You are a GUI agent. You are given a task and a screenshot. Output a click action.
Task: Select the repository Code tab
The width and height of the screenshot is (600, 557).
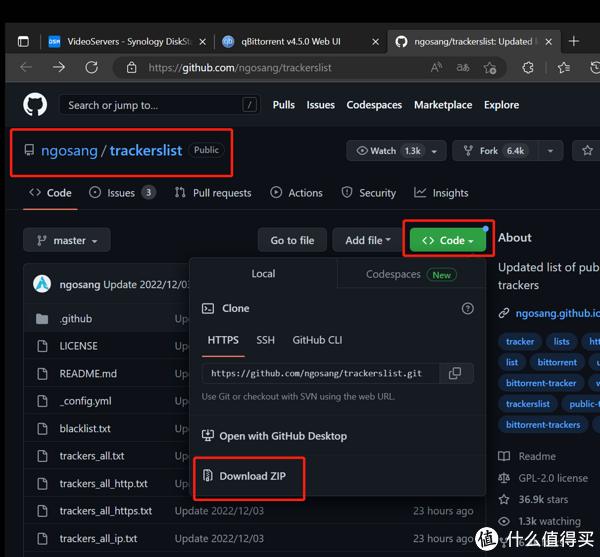tap(50, 193)
